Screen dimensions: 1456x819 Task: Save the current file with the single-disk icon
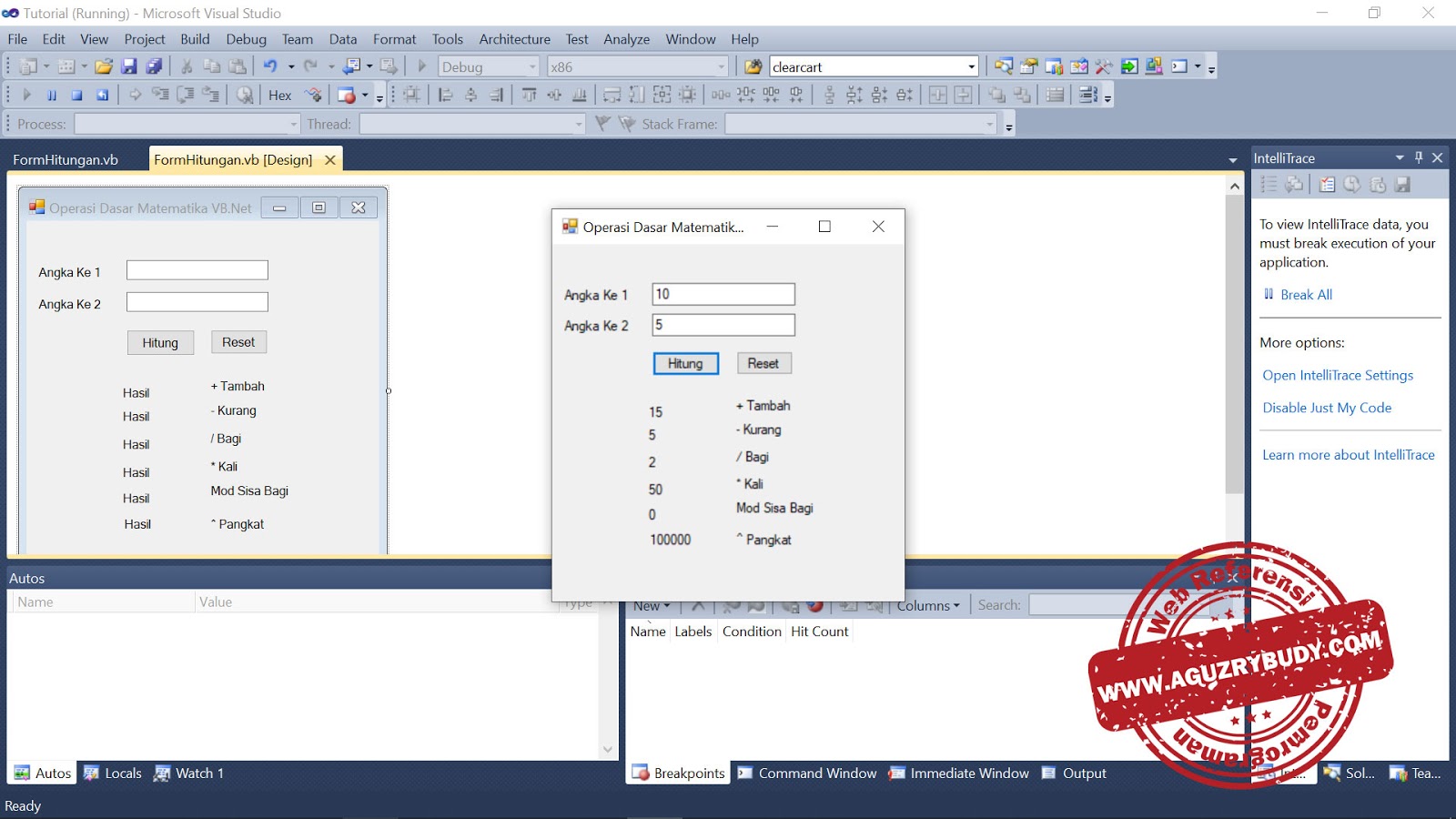[129, 66]
